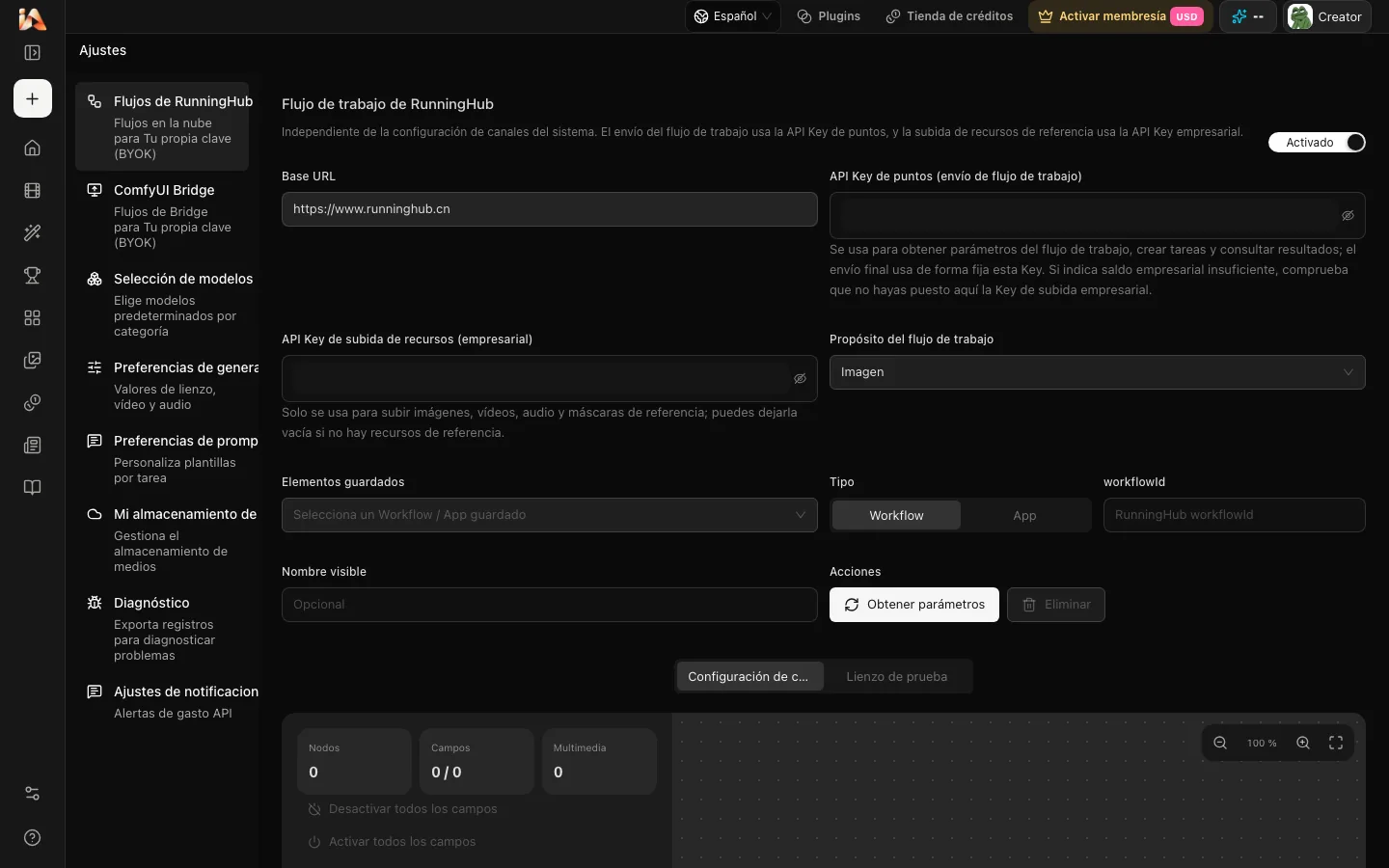The height and width of the screenshot is (868, 1389).
Task: Open the Español language dropdown
Action: tap(733, 16)
